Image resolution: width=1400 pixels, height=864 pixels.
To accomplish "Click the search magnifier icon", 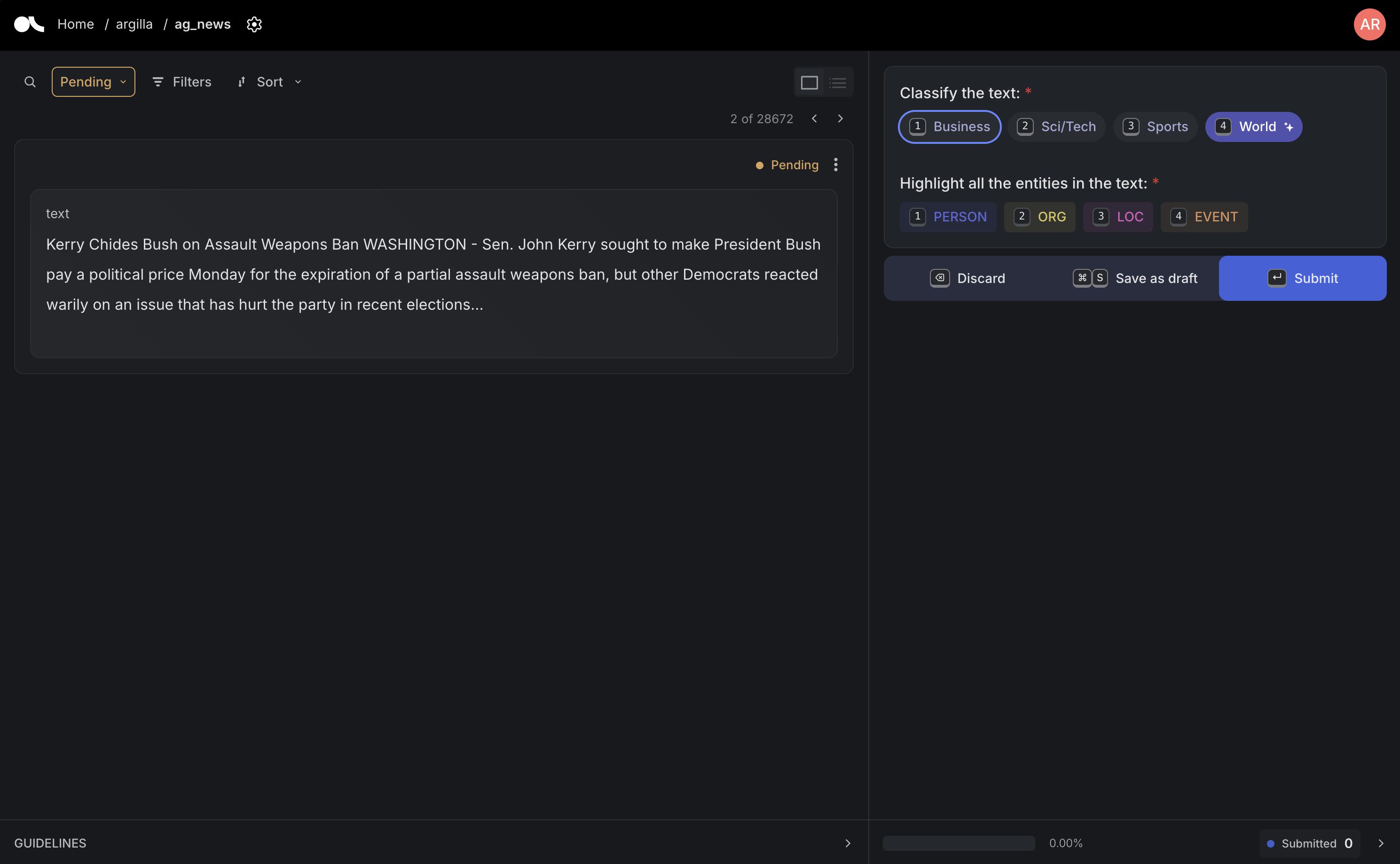I will 30,82.
